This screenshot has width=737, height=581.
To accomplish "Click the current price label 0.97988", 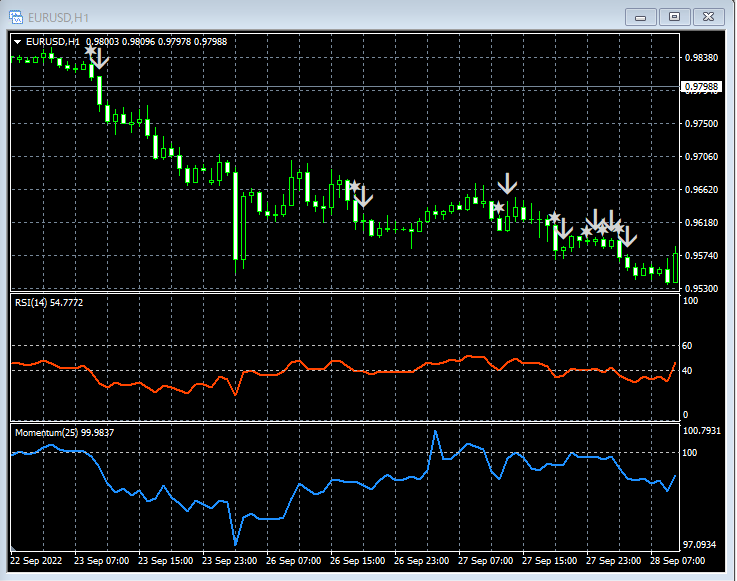I will pos(702,87).
